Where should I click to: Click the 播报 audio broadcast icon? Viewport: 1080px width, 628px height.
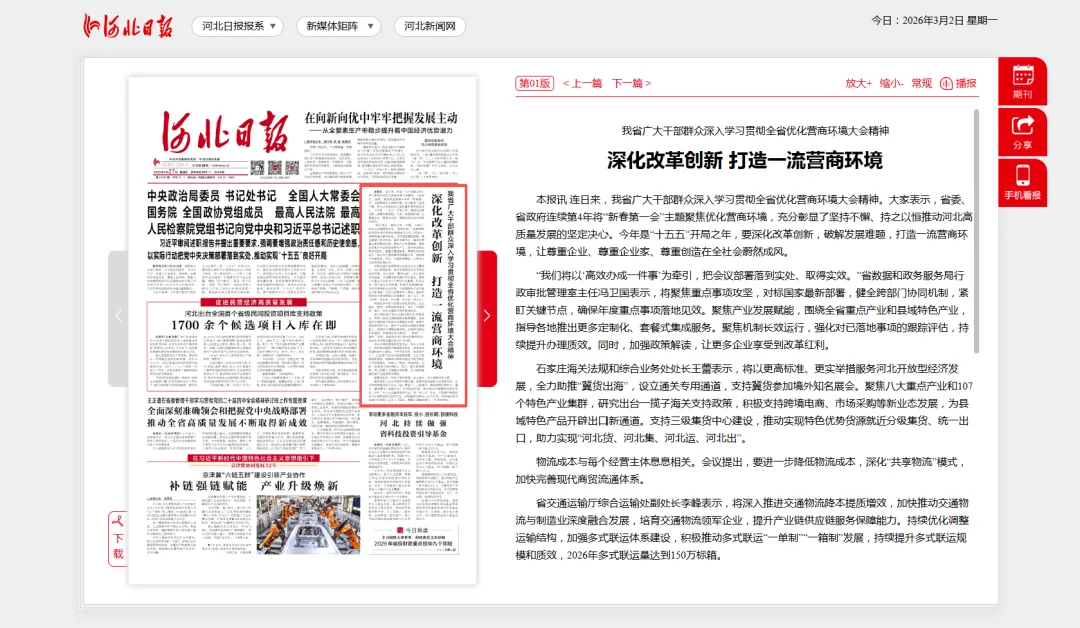[x=958, y=83]
